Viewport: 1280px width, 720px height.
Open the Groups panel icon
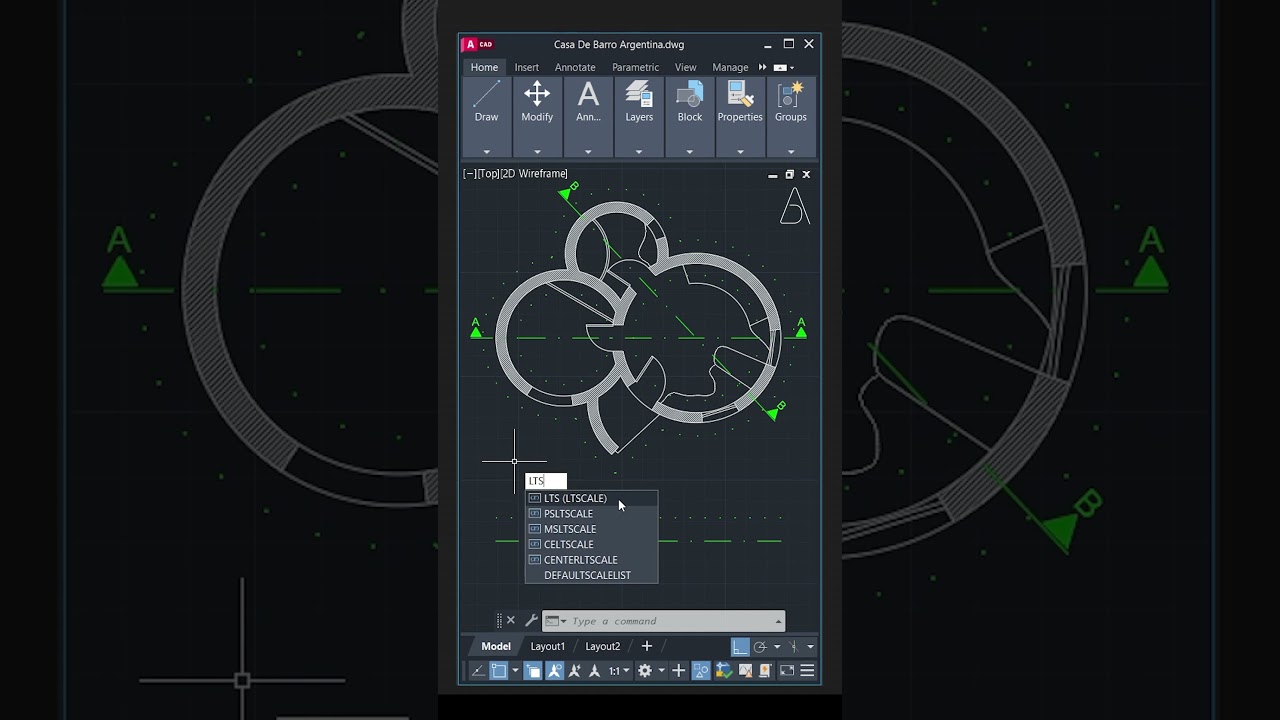(791, 95)
